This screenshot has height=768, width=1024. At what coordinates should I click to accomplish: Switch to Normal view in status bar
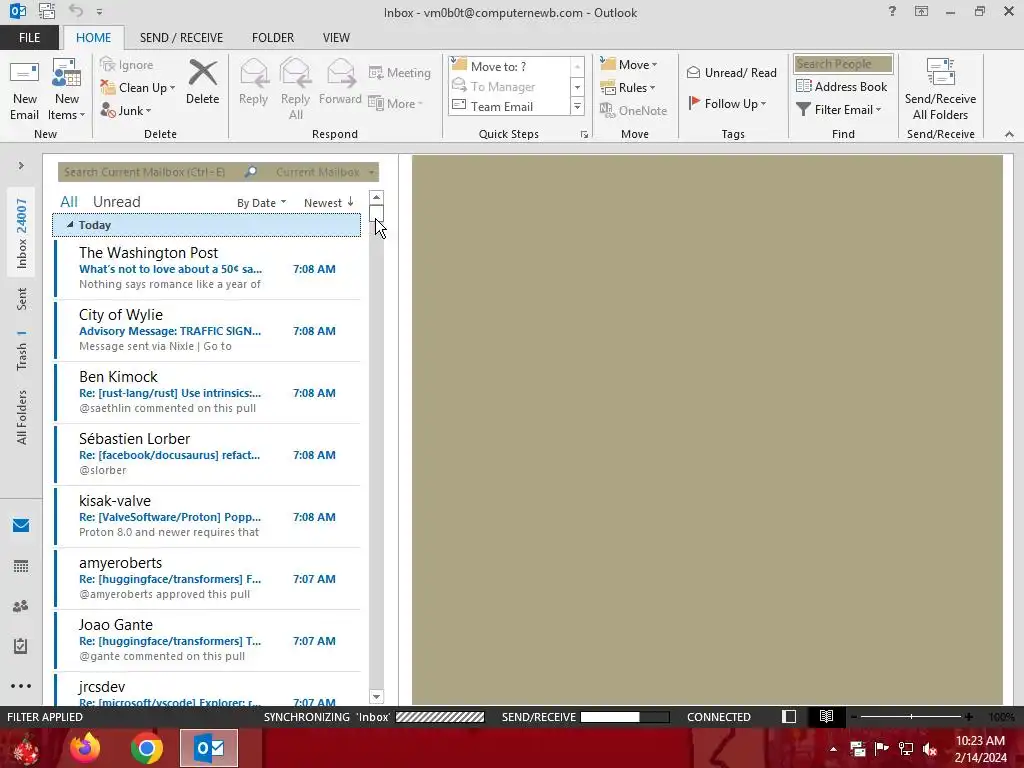[789, 716]
